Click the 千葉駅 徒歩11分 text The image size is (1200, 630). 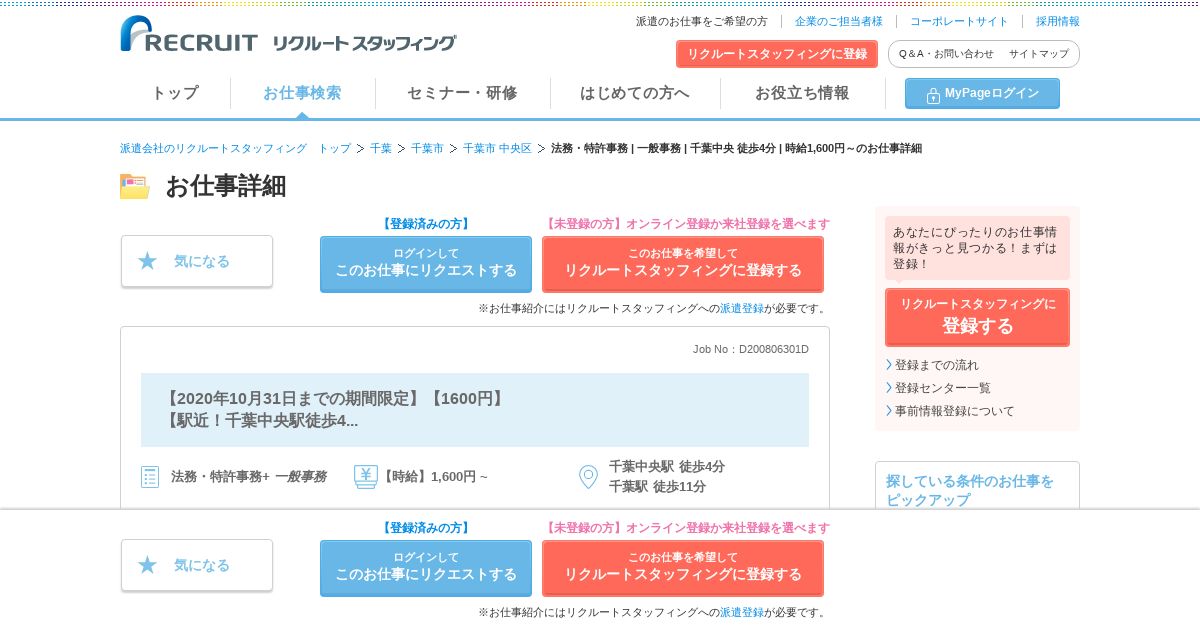(657, 487)
